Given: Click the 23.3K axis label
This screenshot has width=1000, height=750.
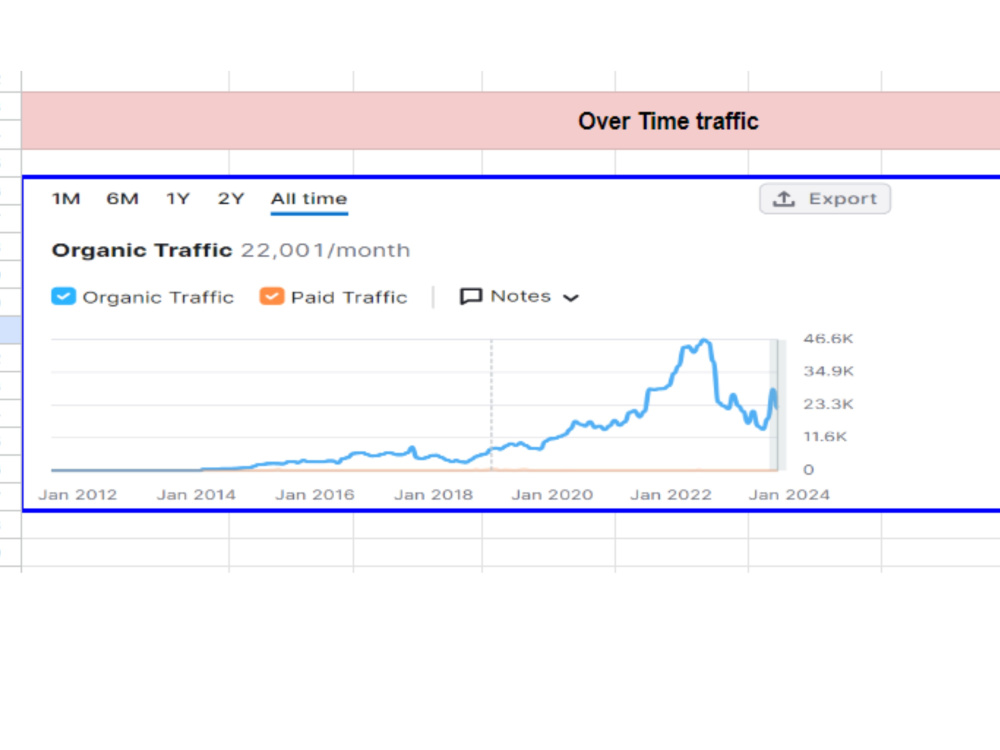Looking at the screenshot, I should click(828, 404).
